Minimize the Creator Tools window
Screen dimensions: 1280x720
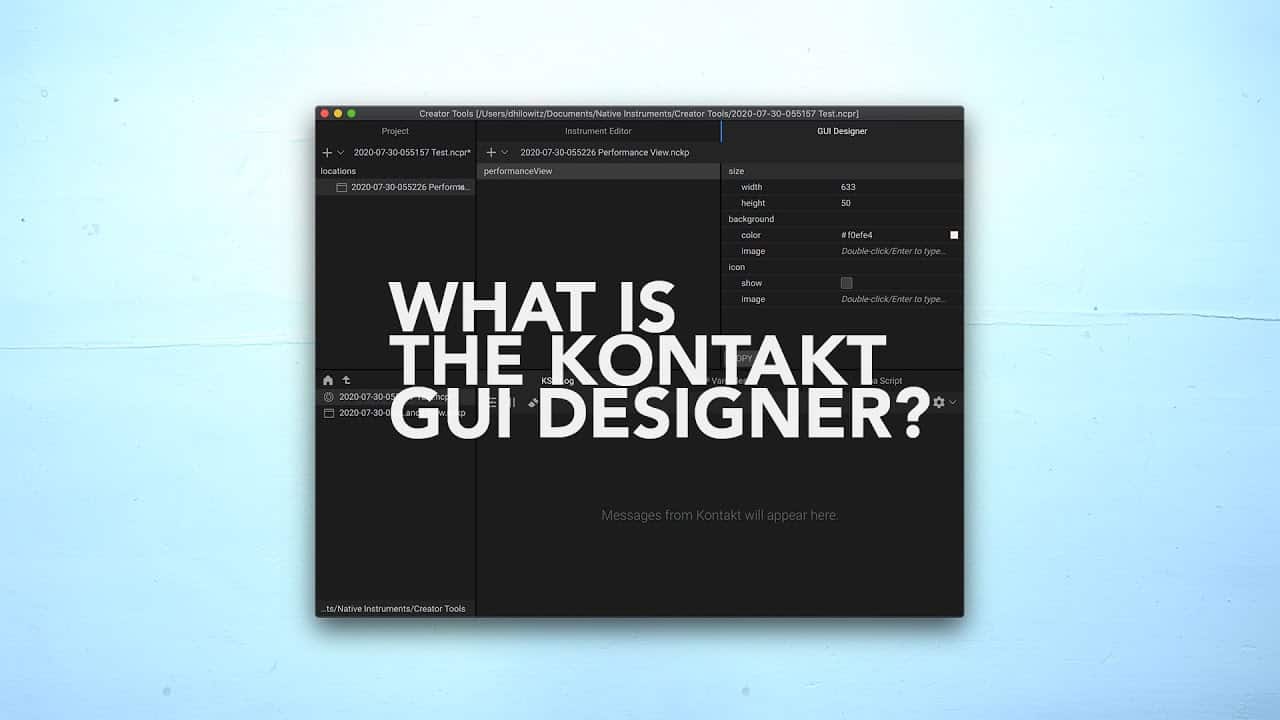(x=338, y=114)
